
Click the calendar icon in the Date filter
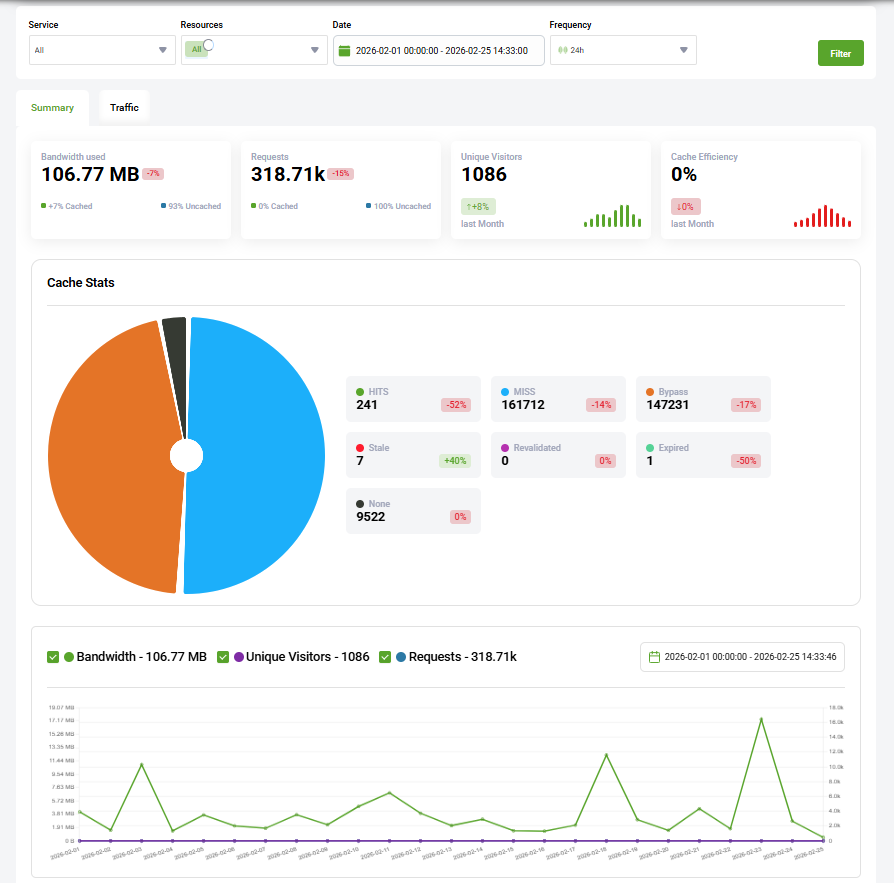(x=345, y=50)
